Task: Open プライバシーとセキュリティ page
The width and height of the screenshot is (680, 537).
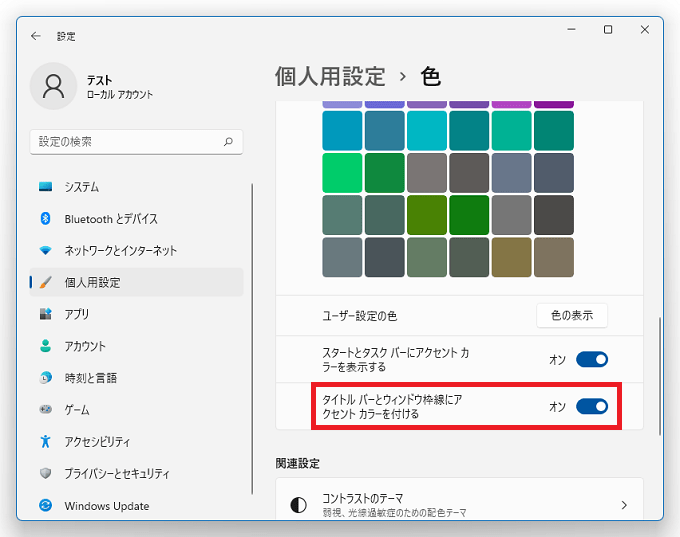Action: (136, 473)
